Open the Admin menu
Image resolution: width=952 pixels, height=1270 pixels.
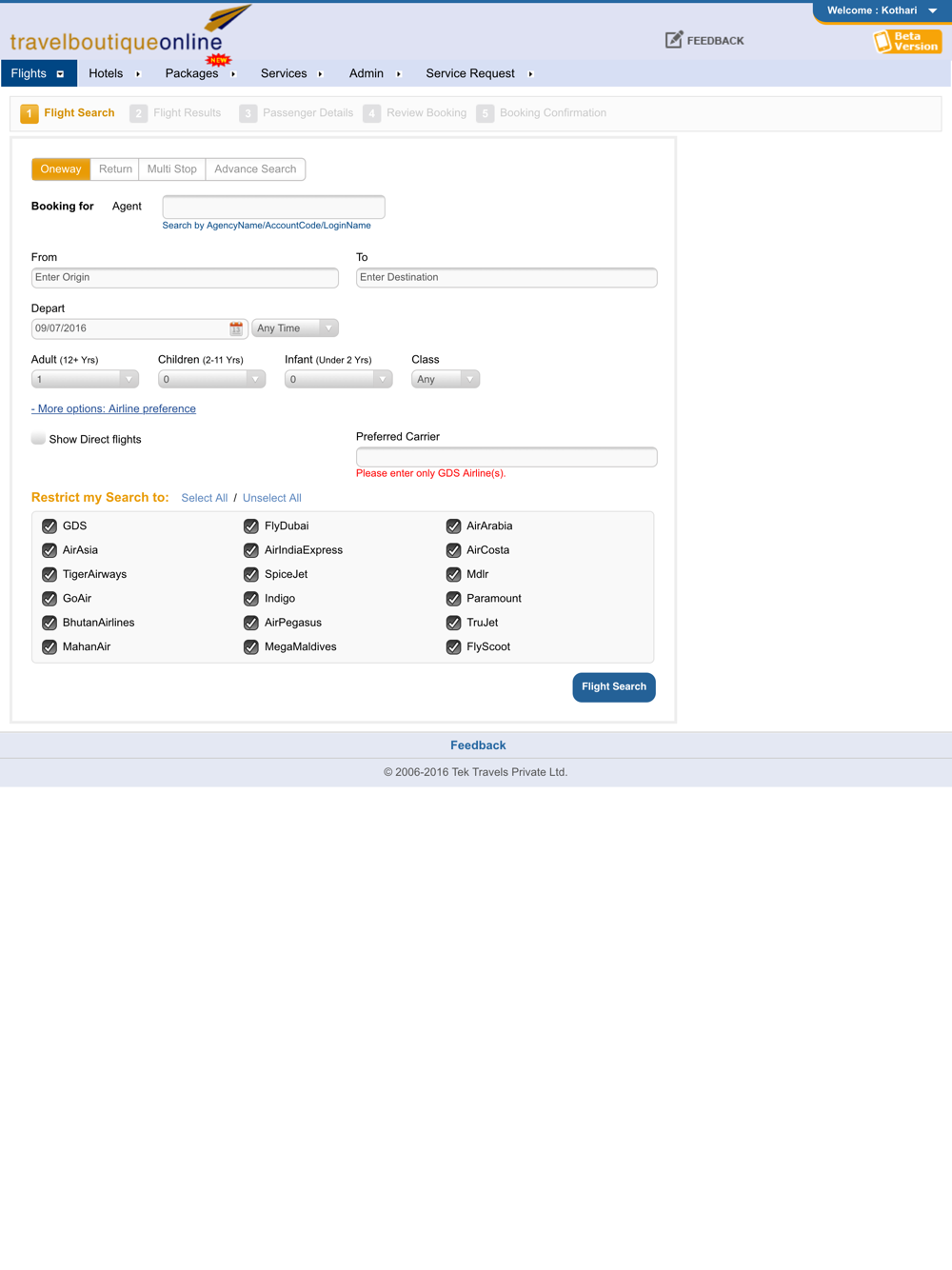click(x=375, y=73)
